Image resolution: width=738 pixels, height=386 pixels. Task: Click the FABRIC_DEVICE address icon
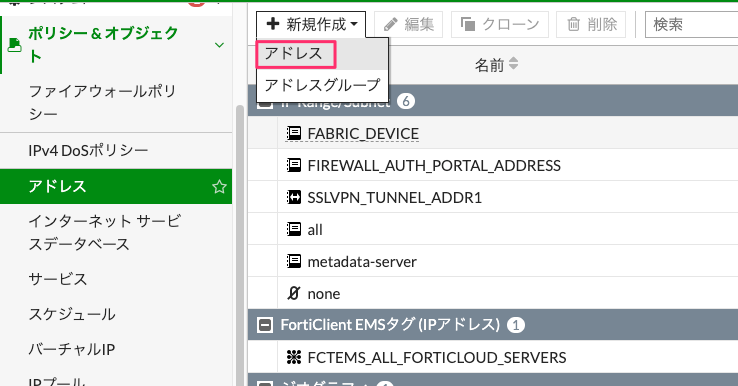[294, 133]
